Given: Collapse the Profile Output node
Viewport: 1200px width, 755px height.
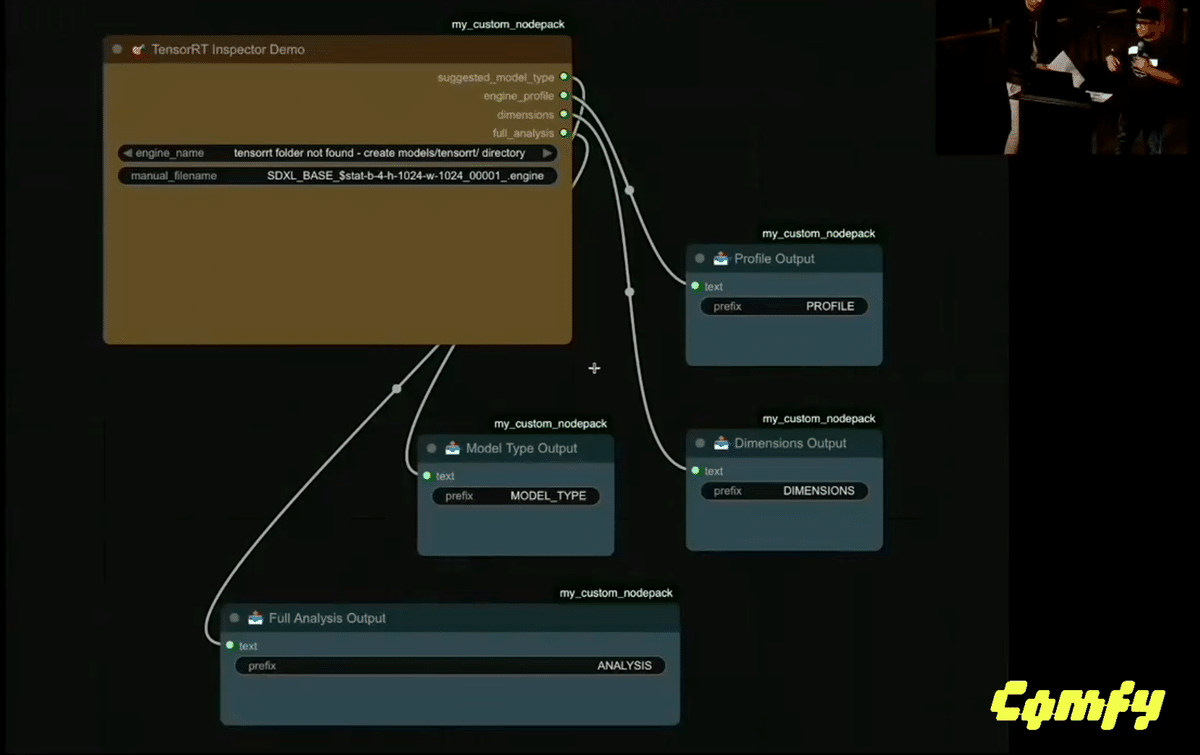Looking at the screenshot, I should [700, 258].
